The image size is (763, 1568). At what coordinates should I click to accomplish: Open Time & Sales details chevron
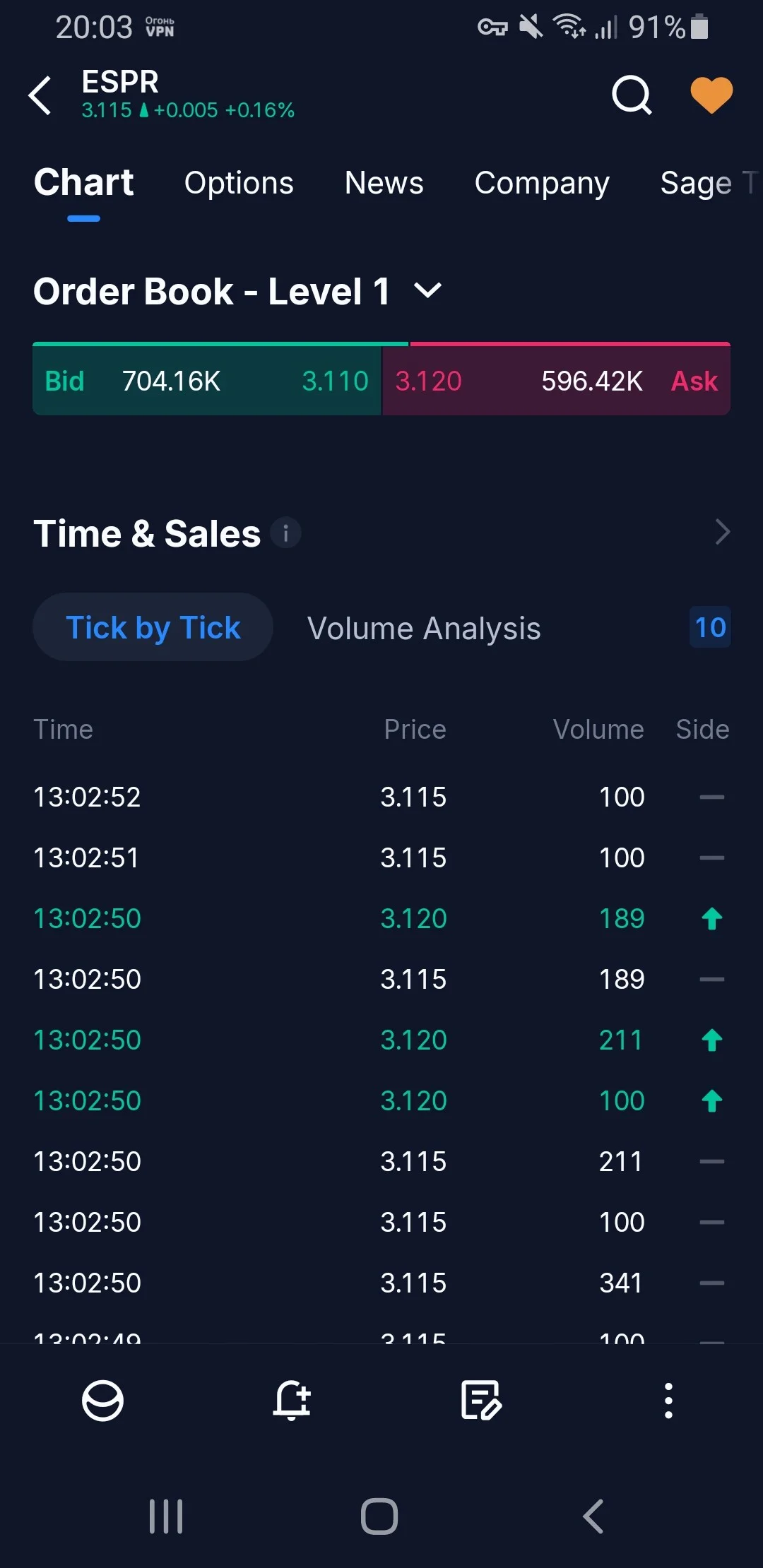pos(721,532)
